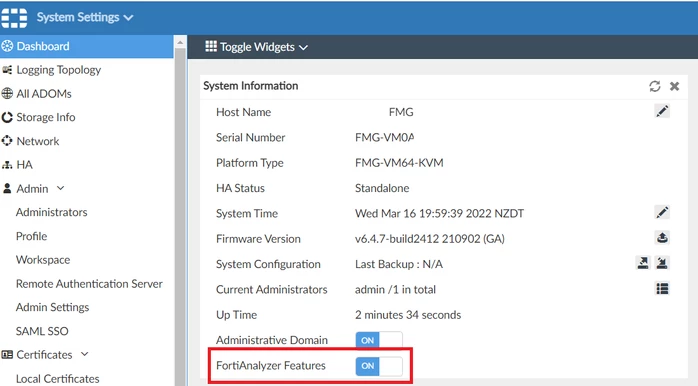Click the '2 minutes 34 seconds' uptime
The image size is (698, 386).
(408, 315)
